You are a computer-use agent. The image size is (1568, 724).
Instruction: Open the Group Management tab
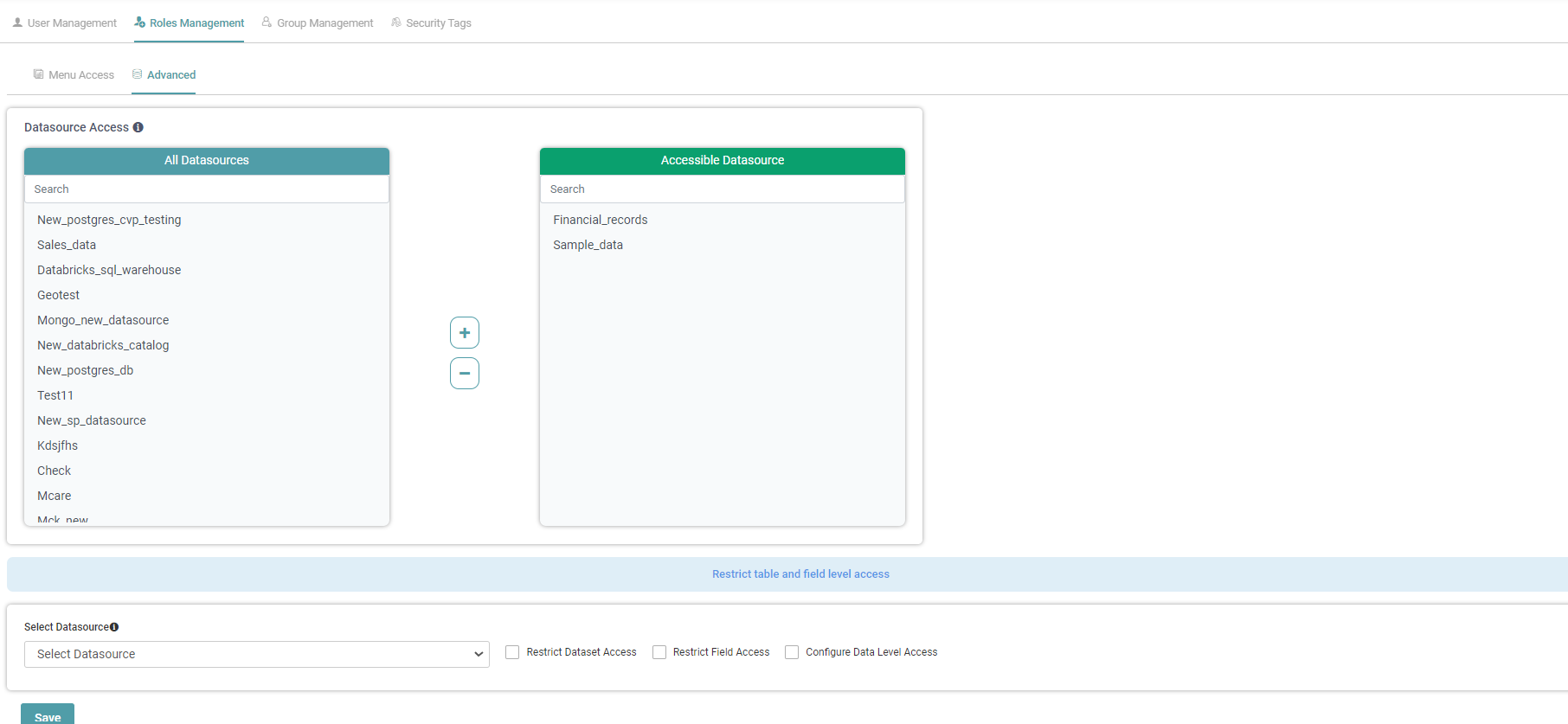[318, 23]
